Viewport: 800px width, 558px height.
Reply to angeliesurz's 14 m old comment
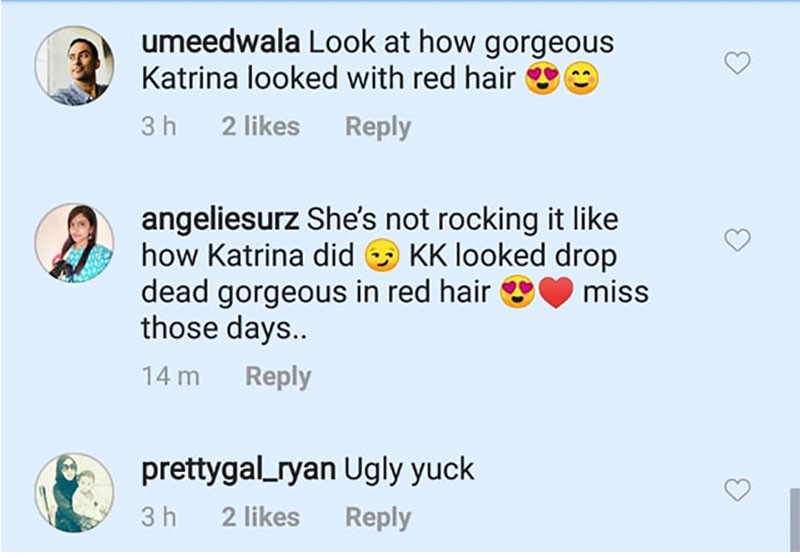(278, 377)
